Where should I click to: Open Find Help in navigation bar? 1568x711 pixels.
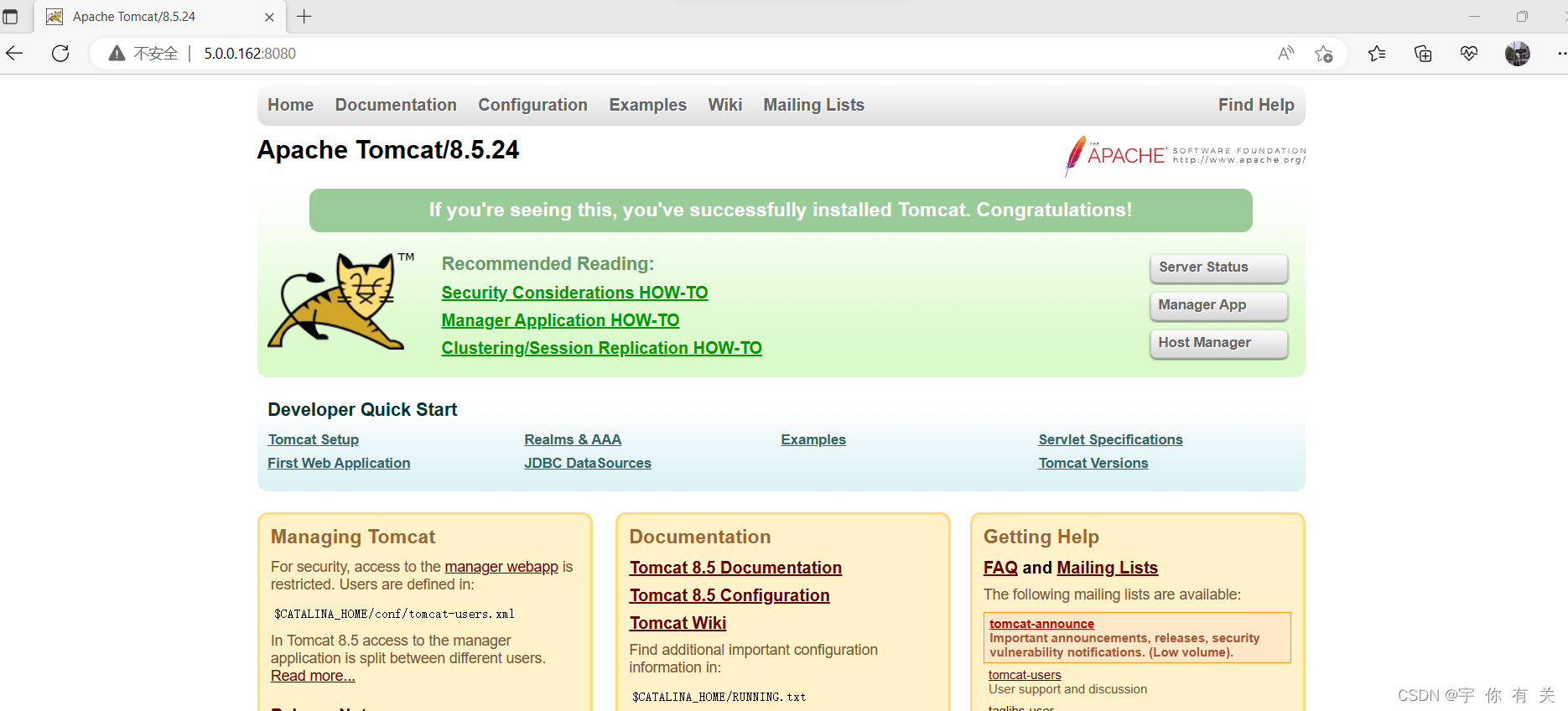tap(1256, 105)
